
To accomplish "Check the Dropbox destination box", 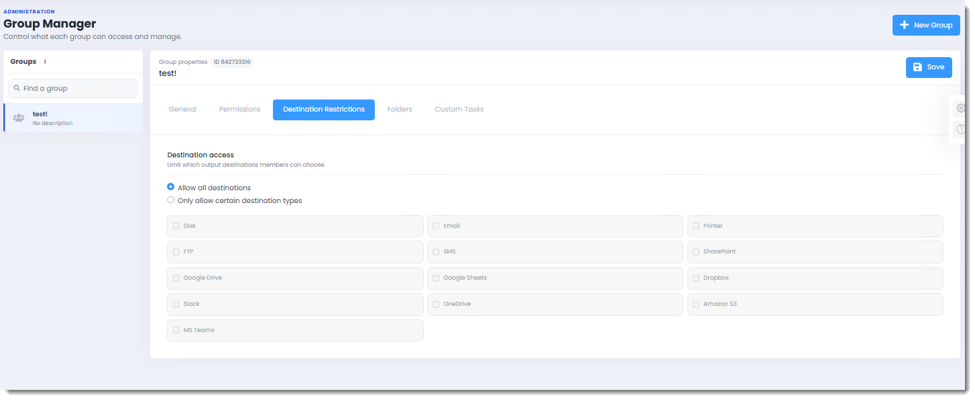I will click(696, 278).
